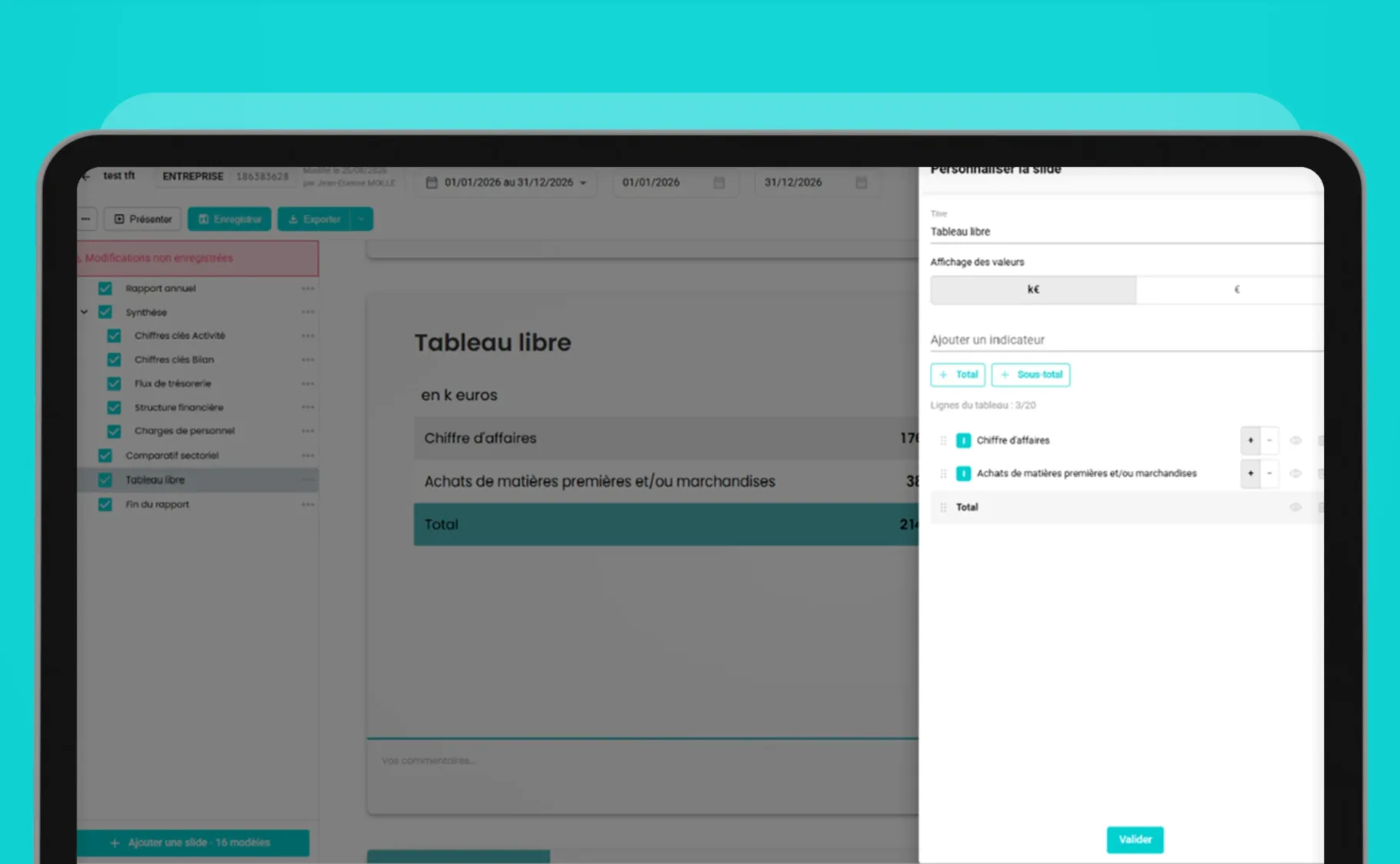Open calendar icon for 31/12/2026 field
Image resolution: width=1400 pixels, height=864 pixels.
[x=862, y=182]
